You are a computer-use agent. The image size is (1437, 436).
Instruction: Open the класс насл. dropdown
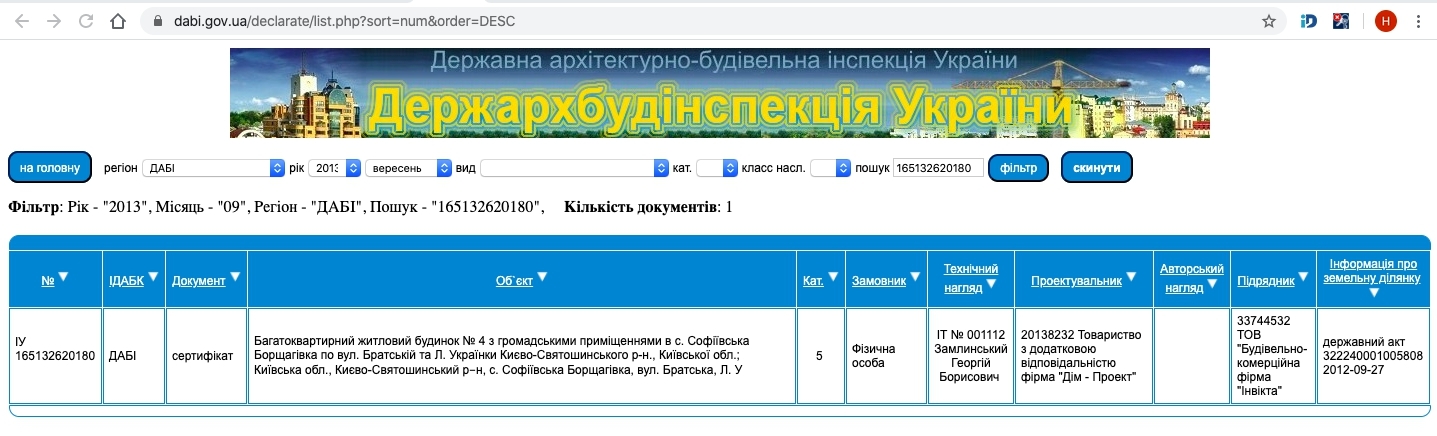click(830, 168)
